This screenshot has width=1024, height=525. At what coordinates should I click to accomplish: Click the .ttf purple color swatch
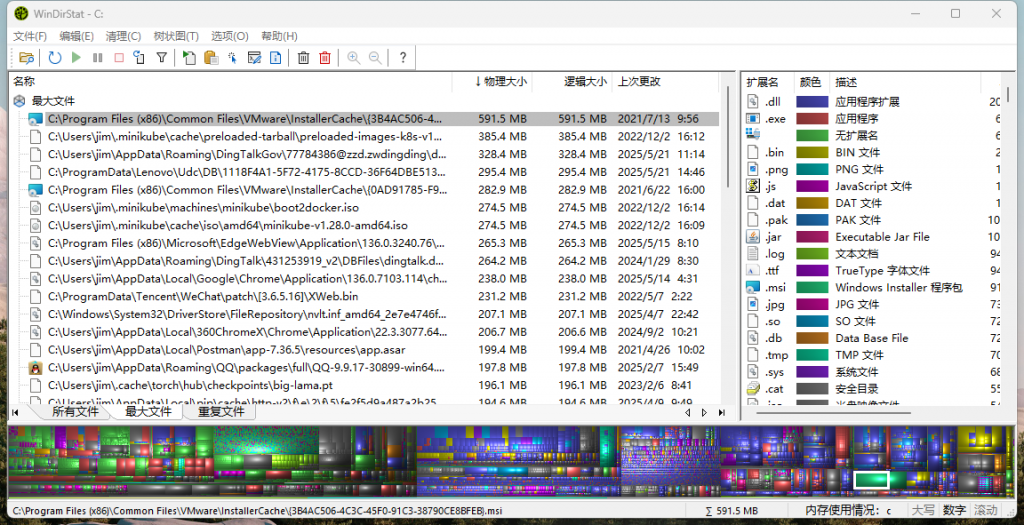pos(812,270)
